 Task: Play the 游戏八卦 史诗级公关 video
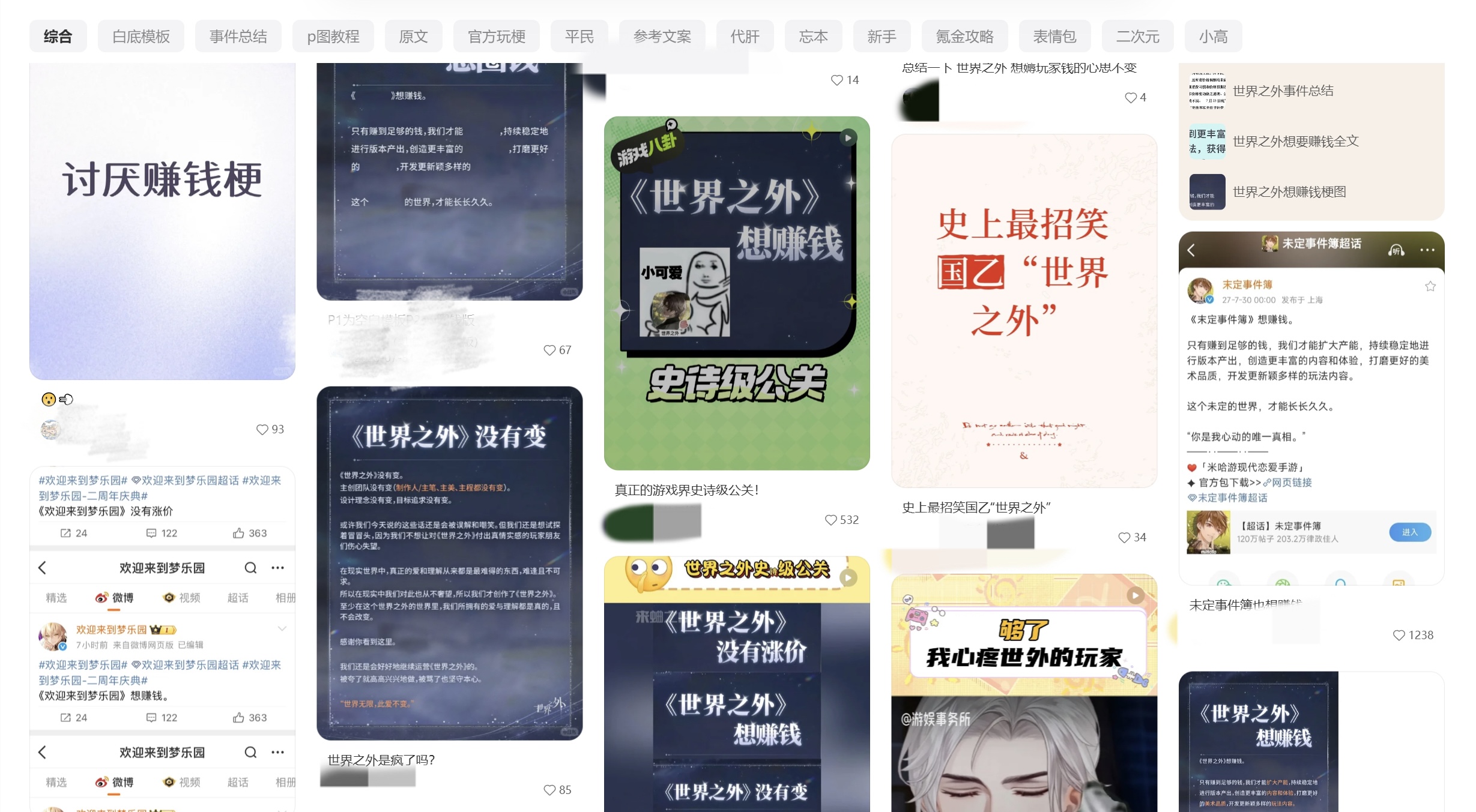click(x=848, y=138)
